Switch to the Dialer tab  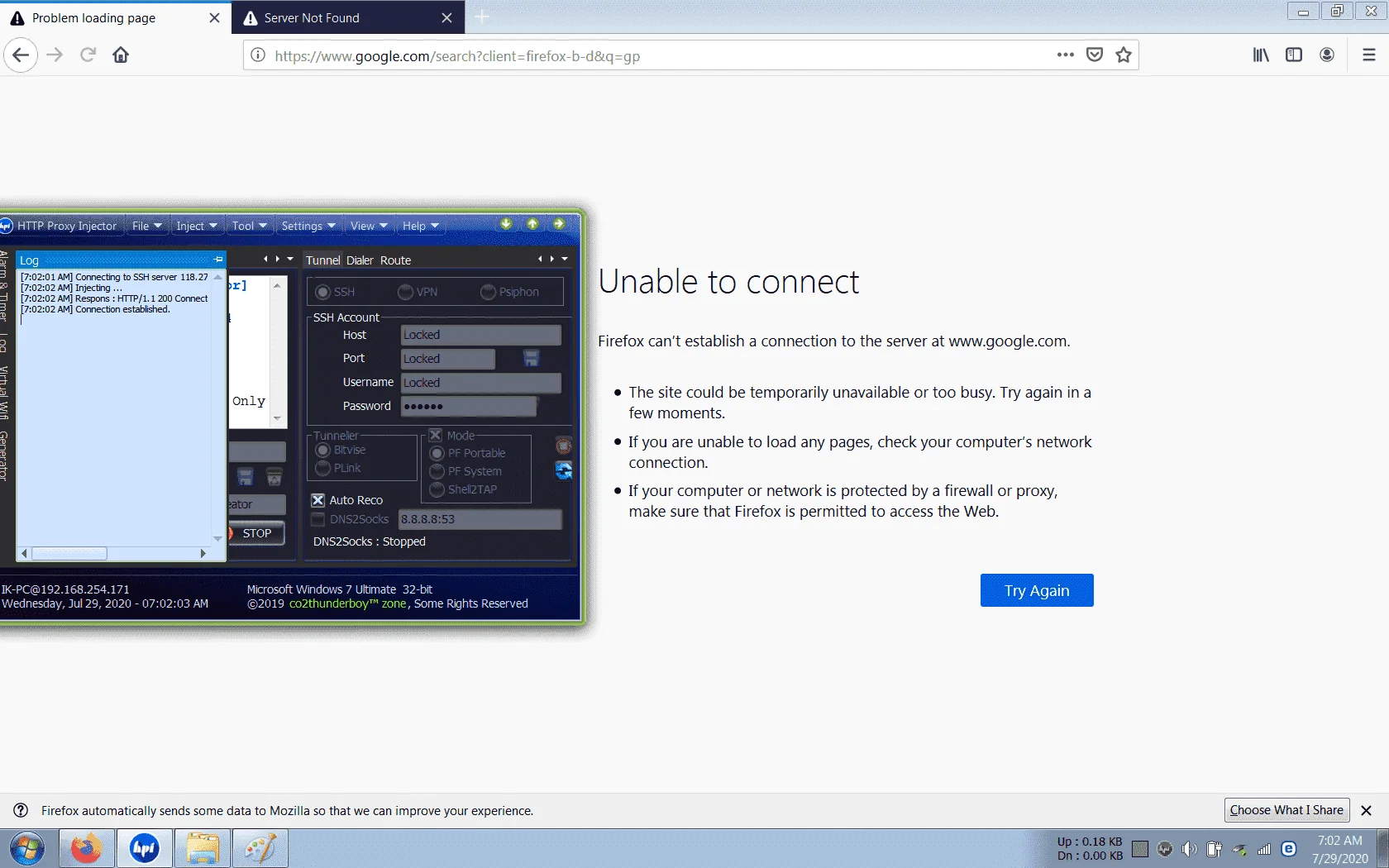pyautogui.click(x=360, y=260)
